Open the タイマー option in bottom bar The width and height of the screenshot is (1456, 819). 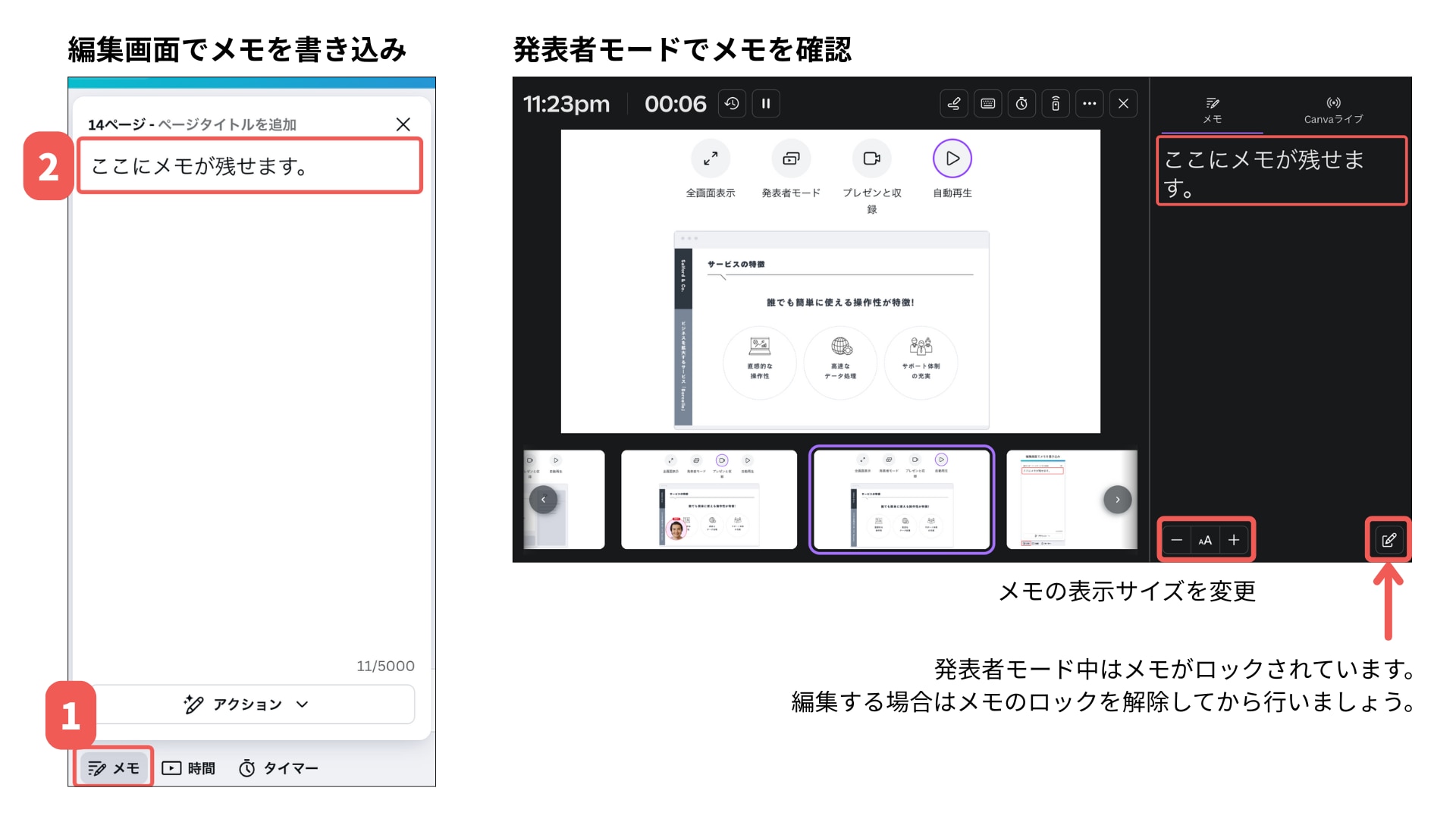[278, 768]
